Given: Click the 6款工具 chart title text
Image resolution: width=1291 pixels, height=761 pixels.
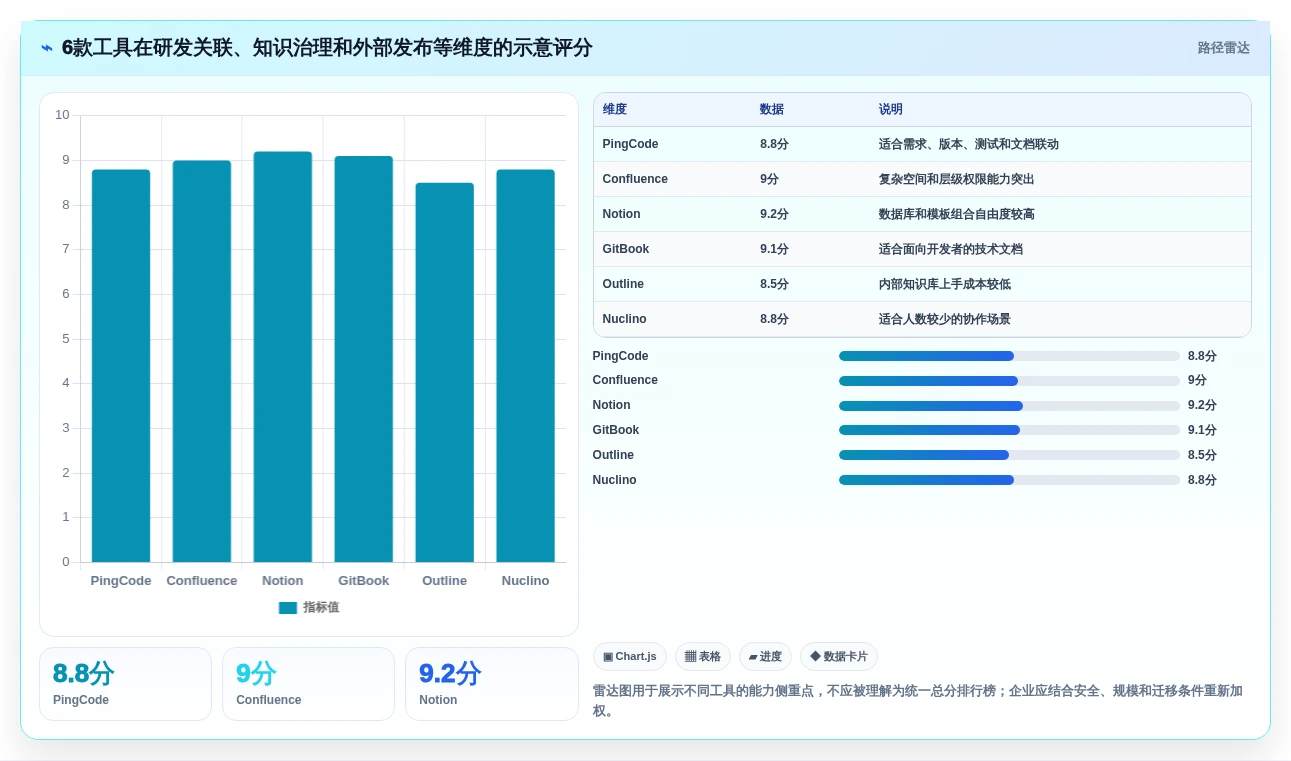Looking at the screenshot, I should click(x=327, y=48).
